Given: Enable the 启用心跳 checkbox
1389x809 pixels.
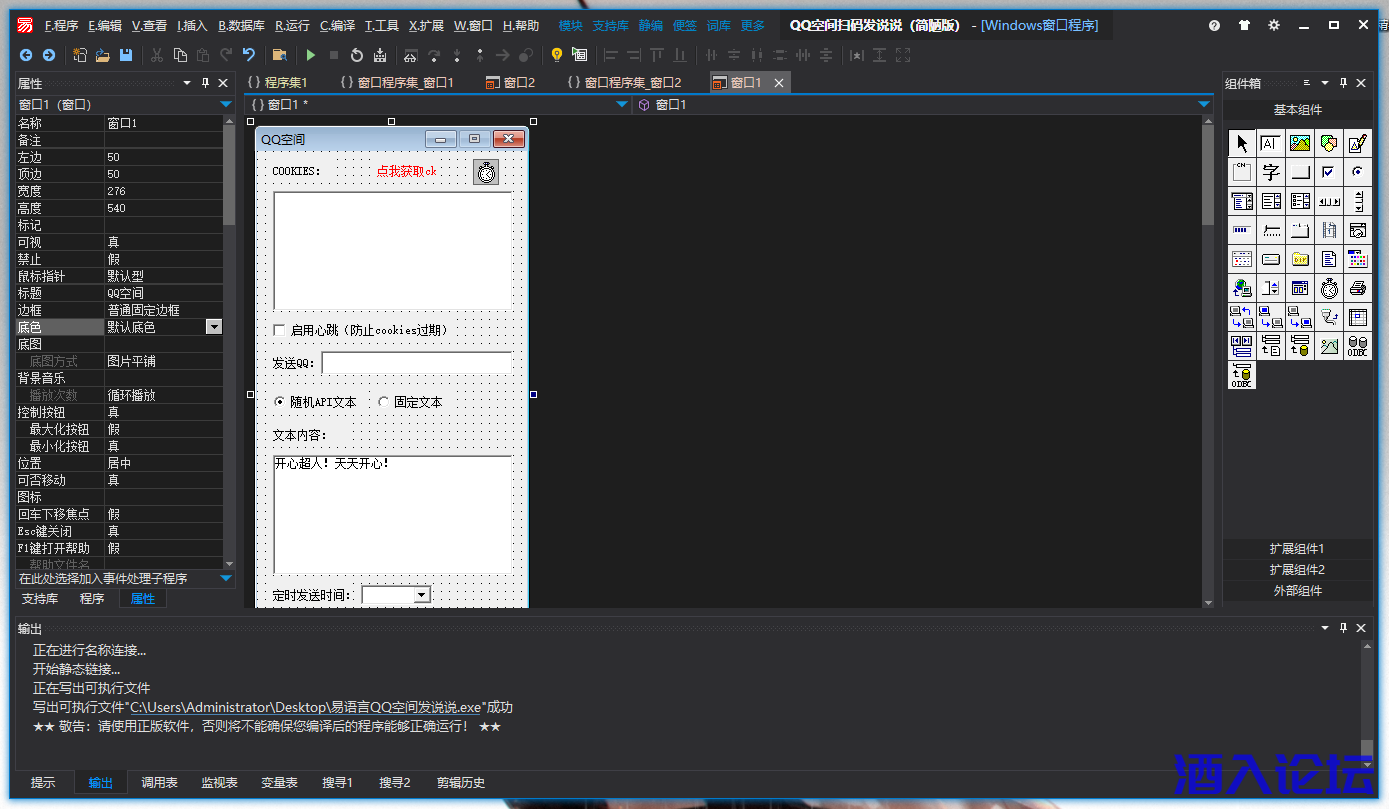Looking at the screenshot, I should click(x=280, y=330).
